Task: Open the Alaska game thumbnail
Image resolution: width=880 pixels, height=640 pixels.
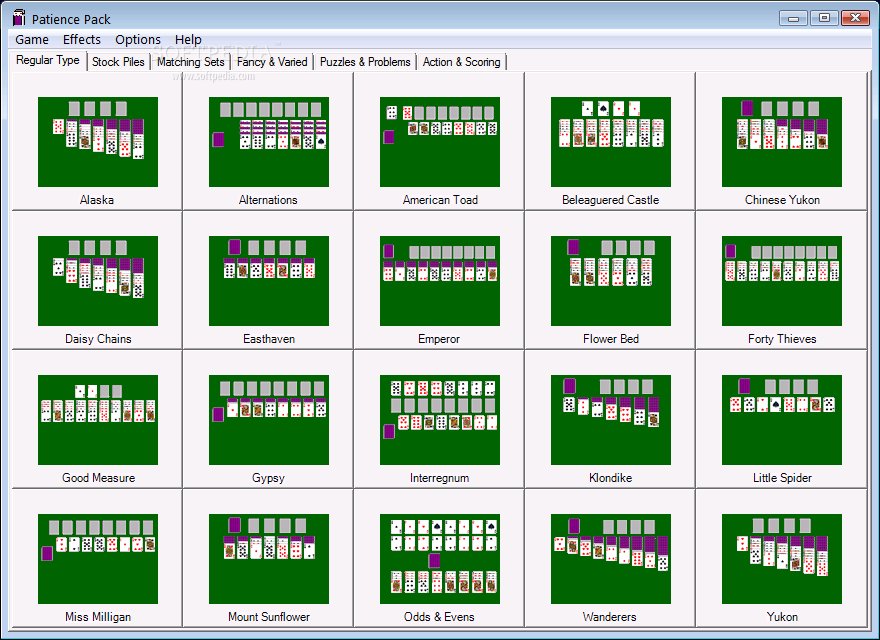Action: [98, 141]
